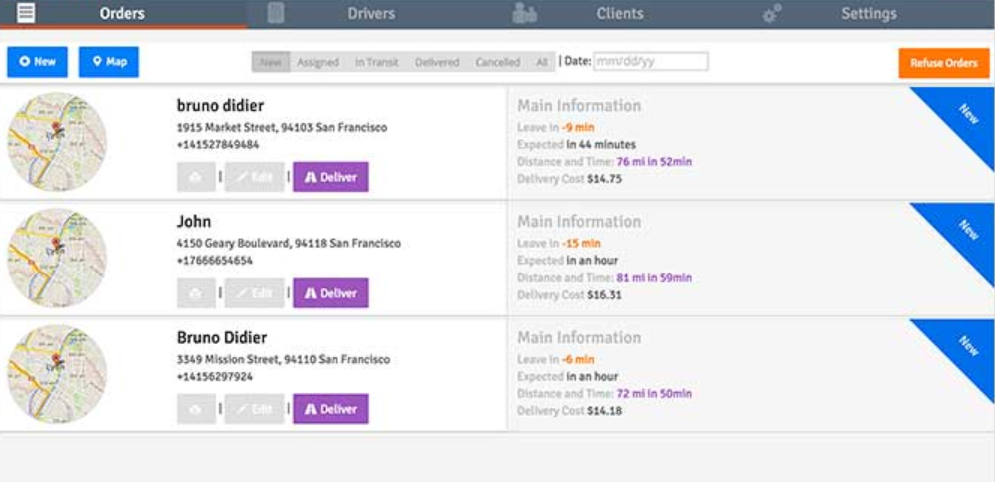Deliver the order for John
This screenshot has width=995, height=482.
click(330, 293)
